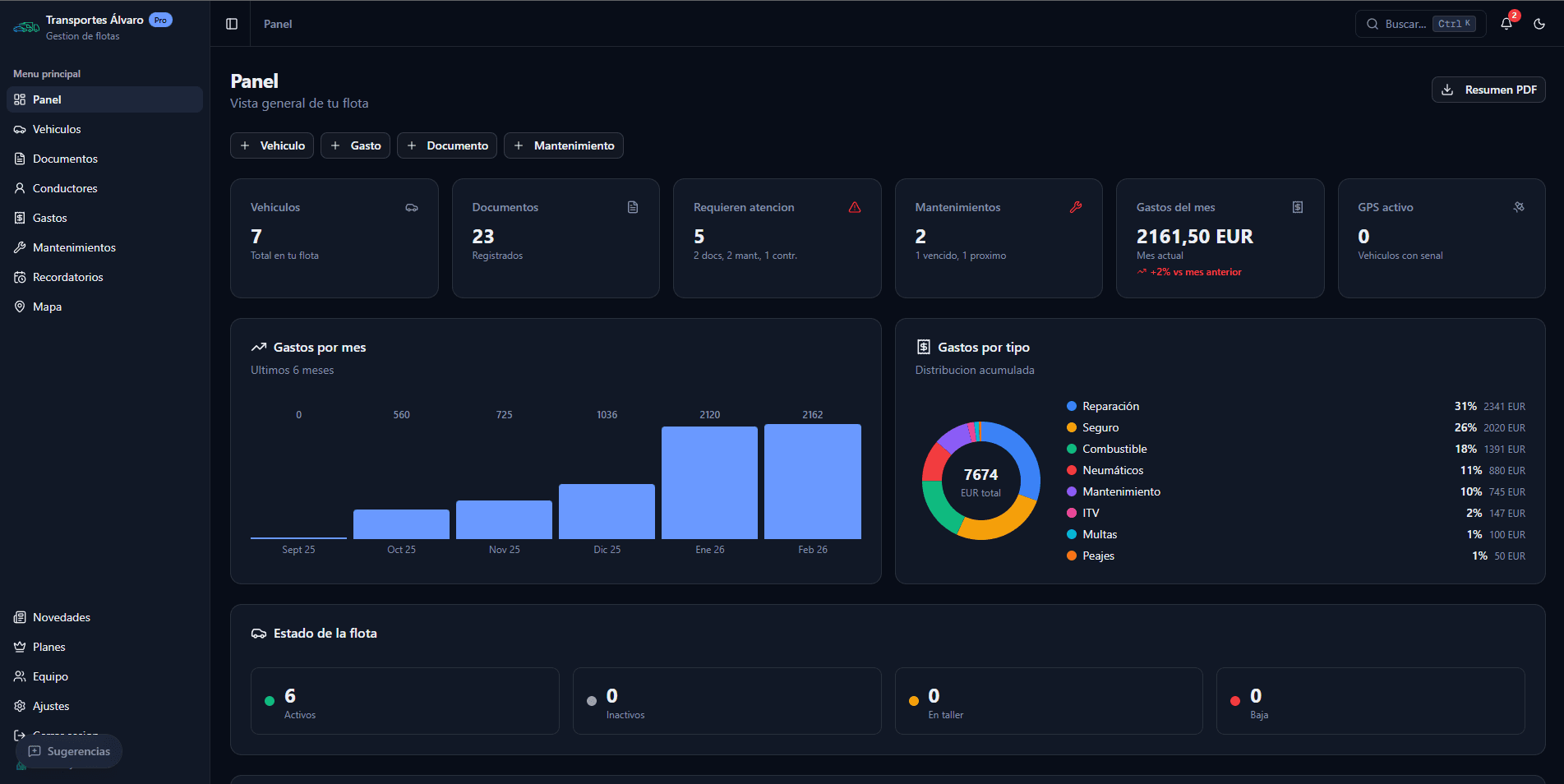The width and height of the screenshot is (1564, 784).
Task: Click the document icon on Documentos card
Action: coord(633,207)
